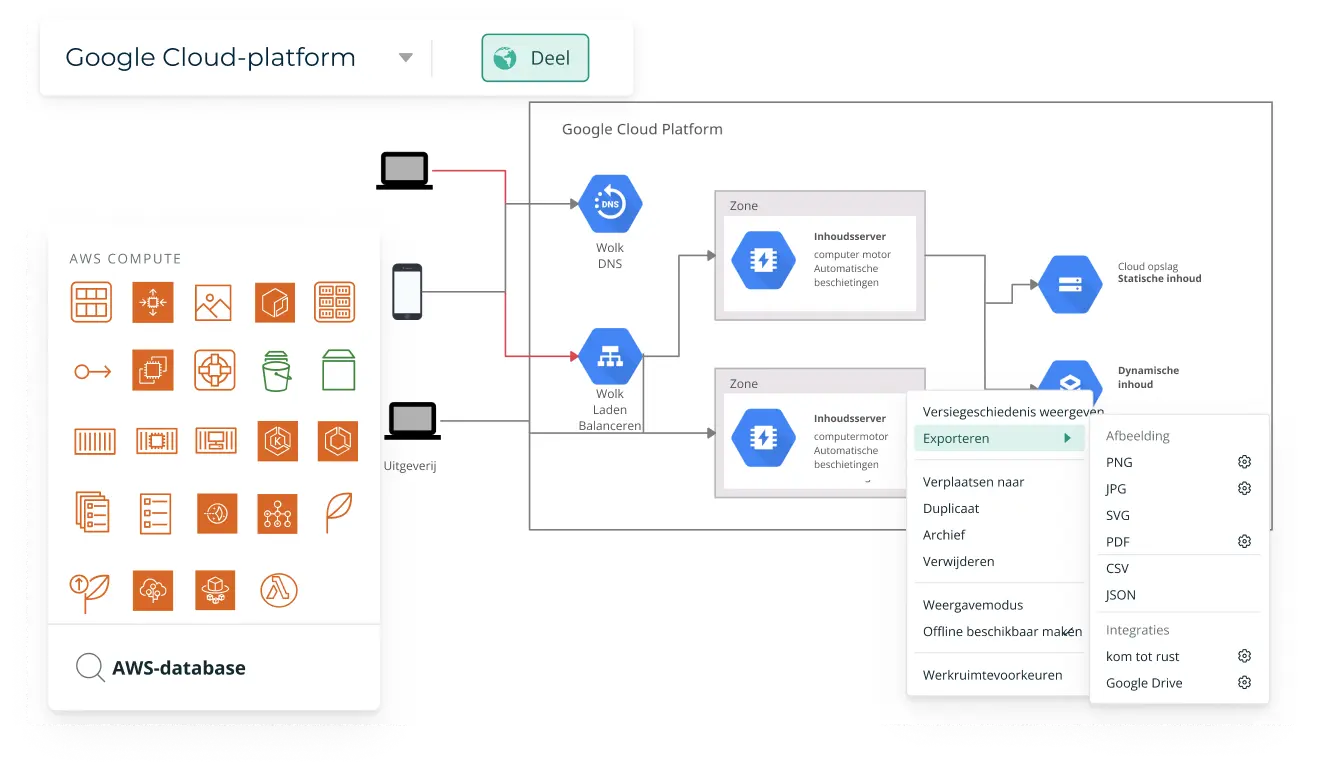Select the orange filled cube icon

point(275,302)
